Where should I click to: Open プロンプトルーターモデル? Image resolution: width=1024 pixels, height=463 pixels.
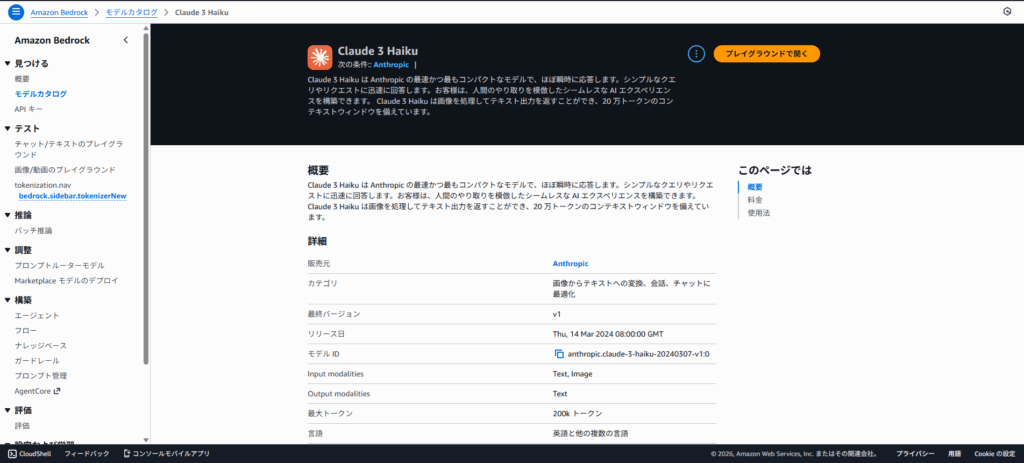point(59,265)
